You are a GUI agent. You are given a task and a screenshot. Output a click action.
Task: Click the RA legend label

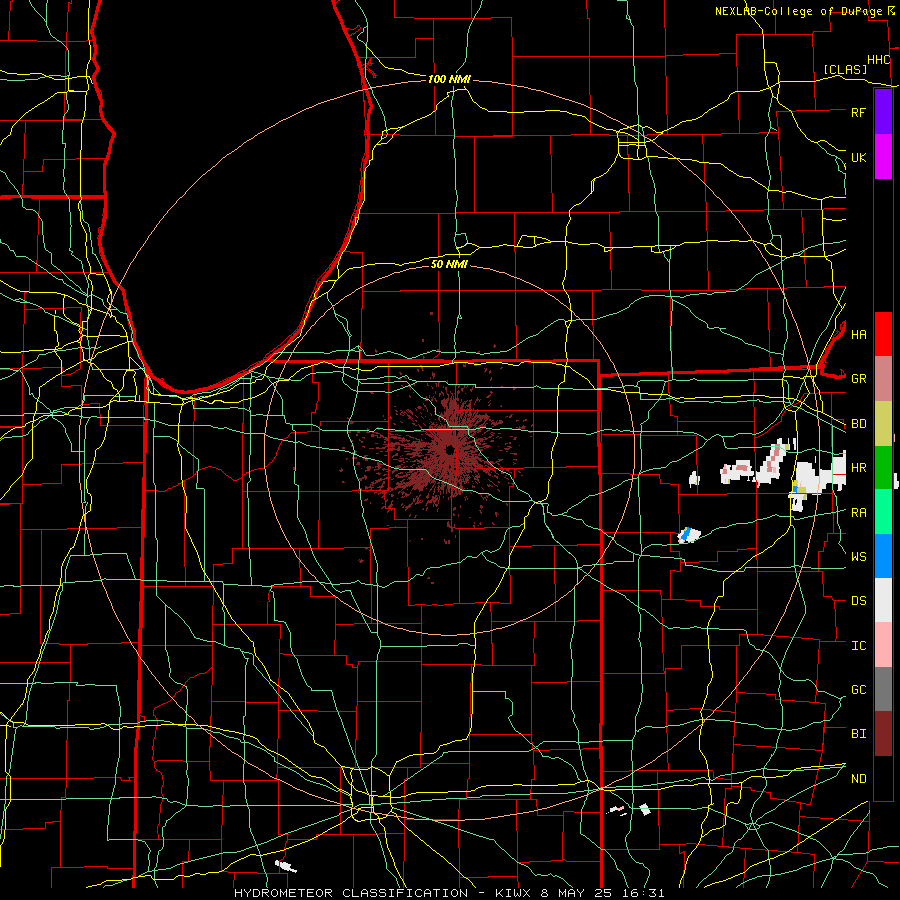pos(858,513)
